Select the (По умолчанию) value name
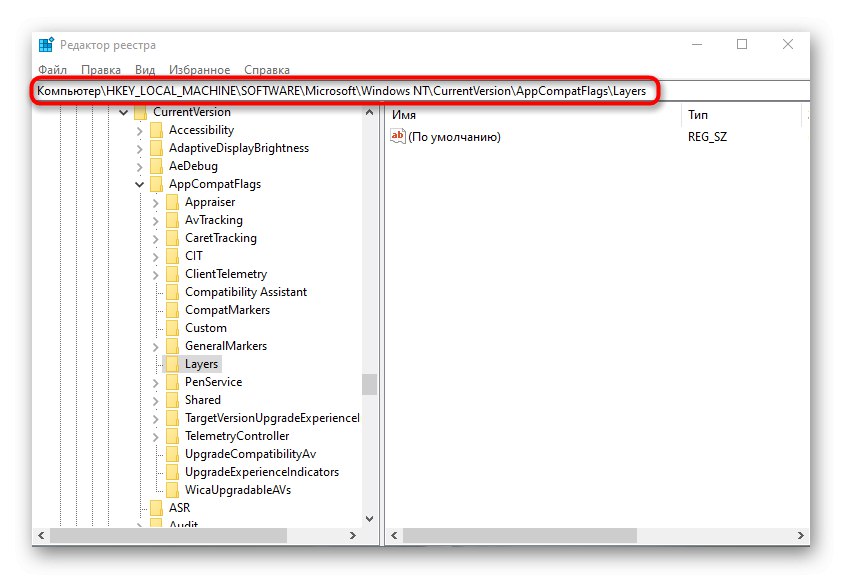 pos(454,137)
